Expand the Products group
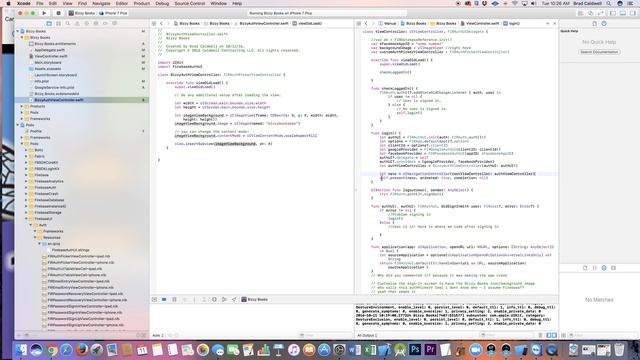Screen dimensions: 640x360 [x=22, y=106]
